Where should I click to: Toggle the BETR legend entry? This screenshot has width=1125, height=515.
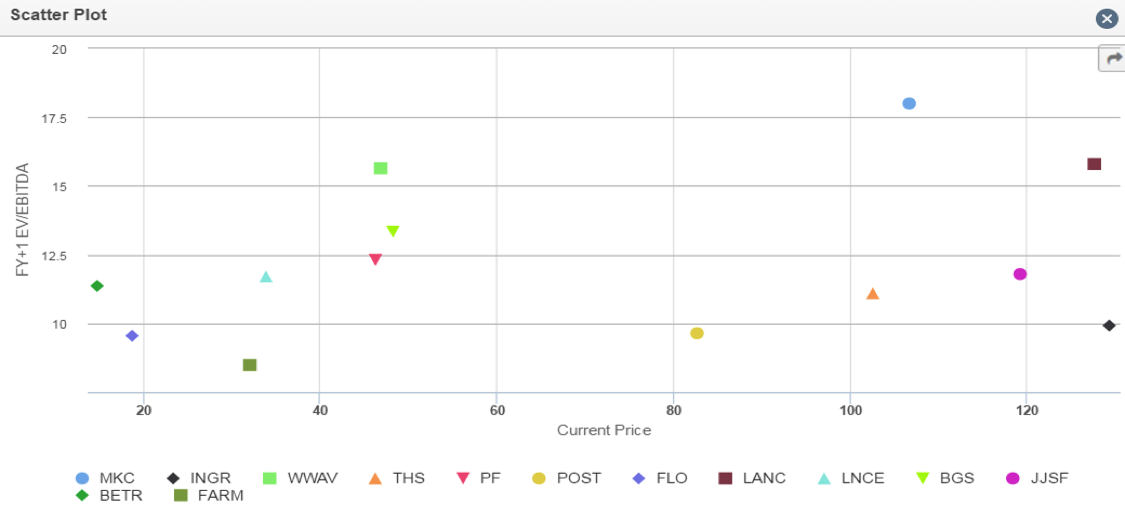[109, 495]
